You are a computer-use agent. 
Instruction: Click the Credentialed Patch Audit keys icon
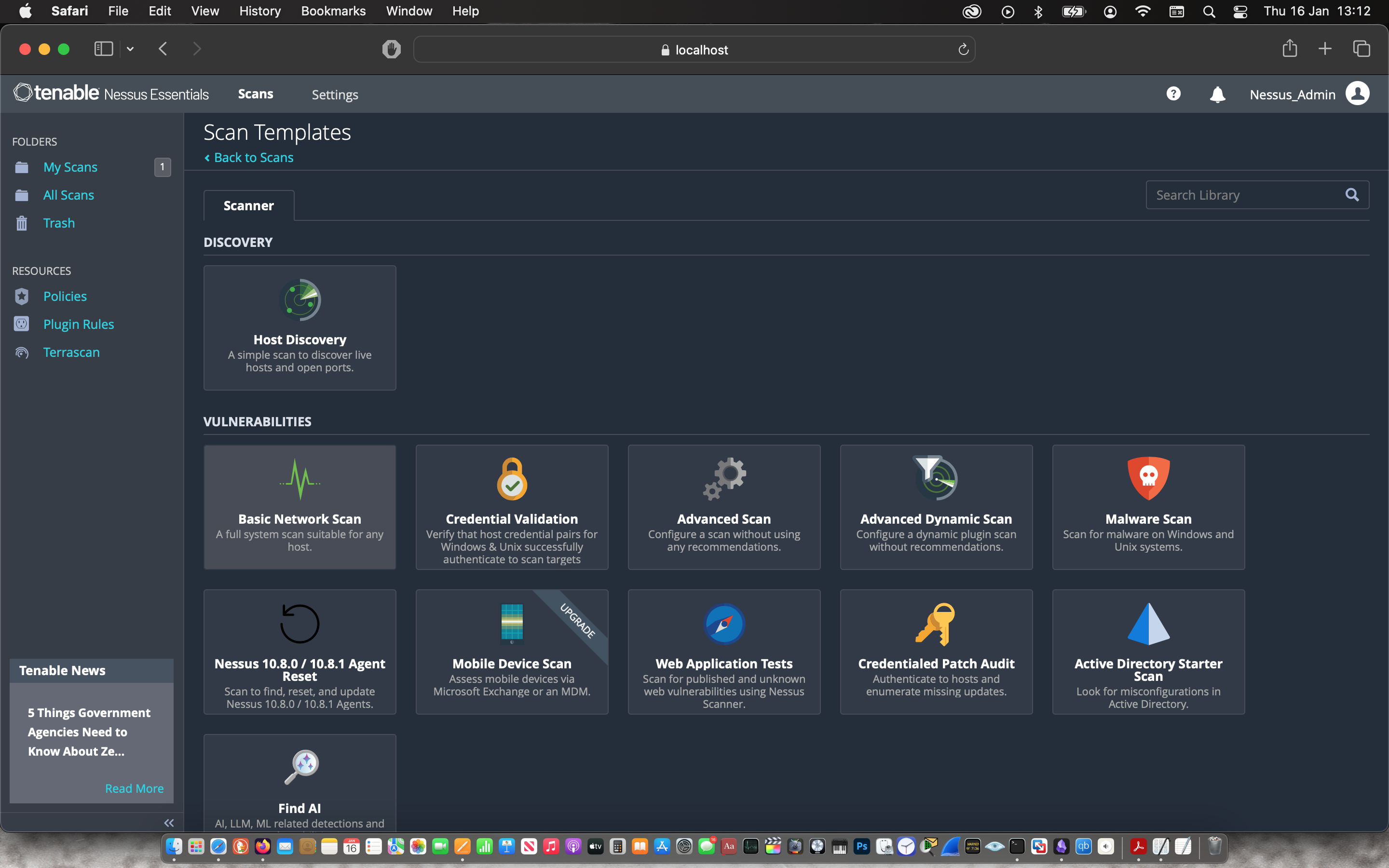click(936, 624)
